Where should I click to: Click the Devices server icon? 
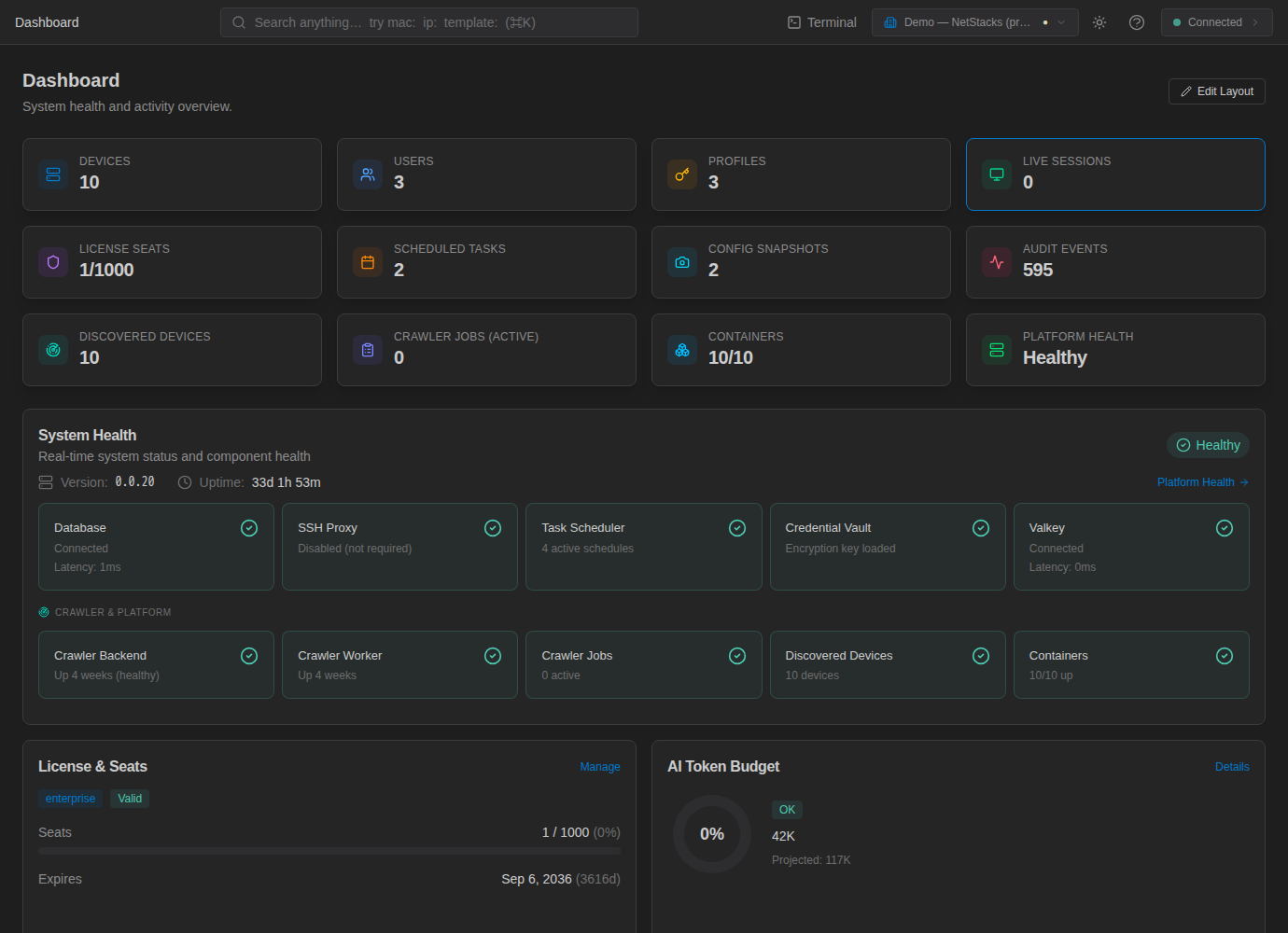pyautogui.click(x=53, y=174)
